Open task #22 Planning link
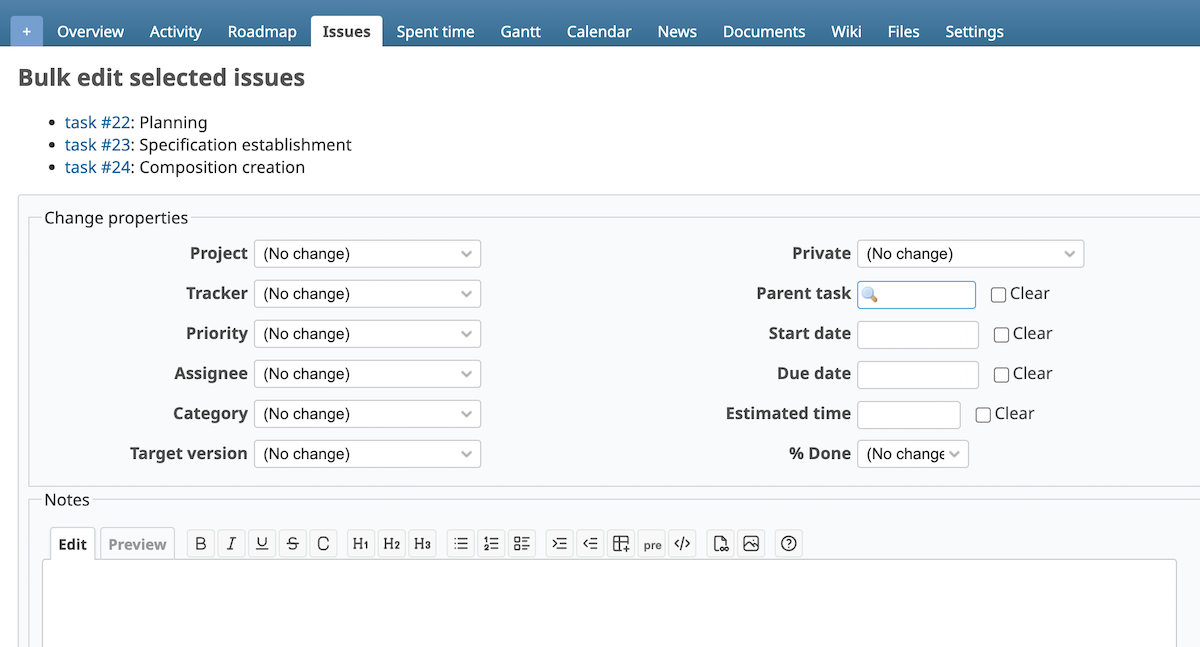Image resolution: width=1200 pixels, height=647 pixels. 96,122
